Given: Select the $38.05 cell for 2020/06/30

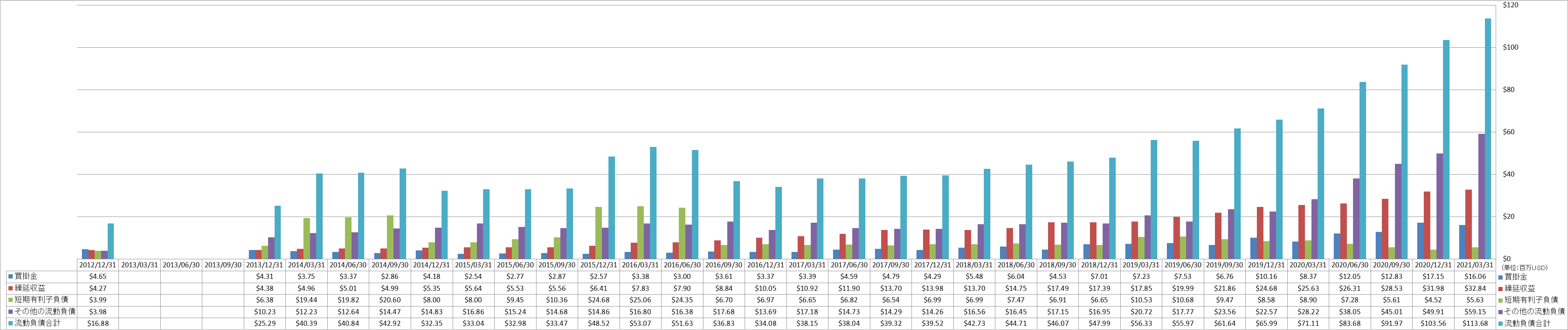Looking at the screenshot, I should [1350, 311].
